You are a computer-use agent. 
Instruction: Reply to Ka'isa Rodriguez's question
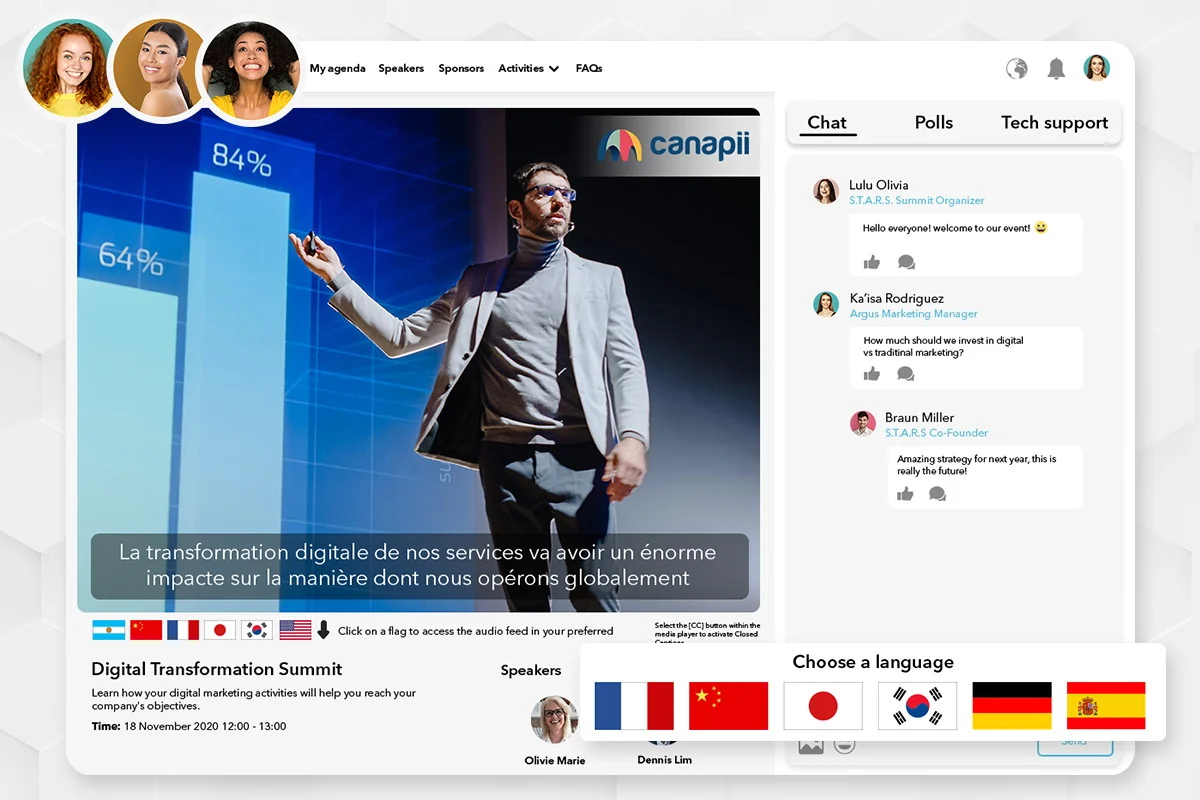pos(906,374)
